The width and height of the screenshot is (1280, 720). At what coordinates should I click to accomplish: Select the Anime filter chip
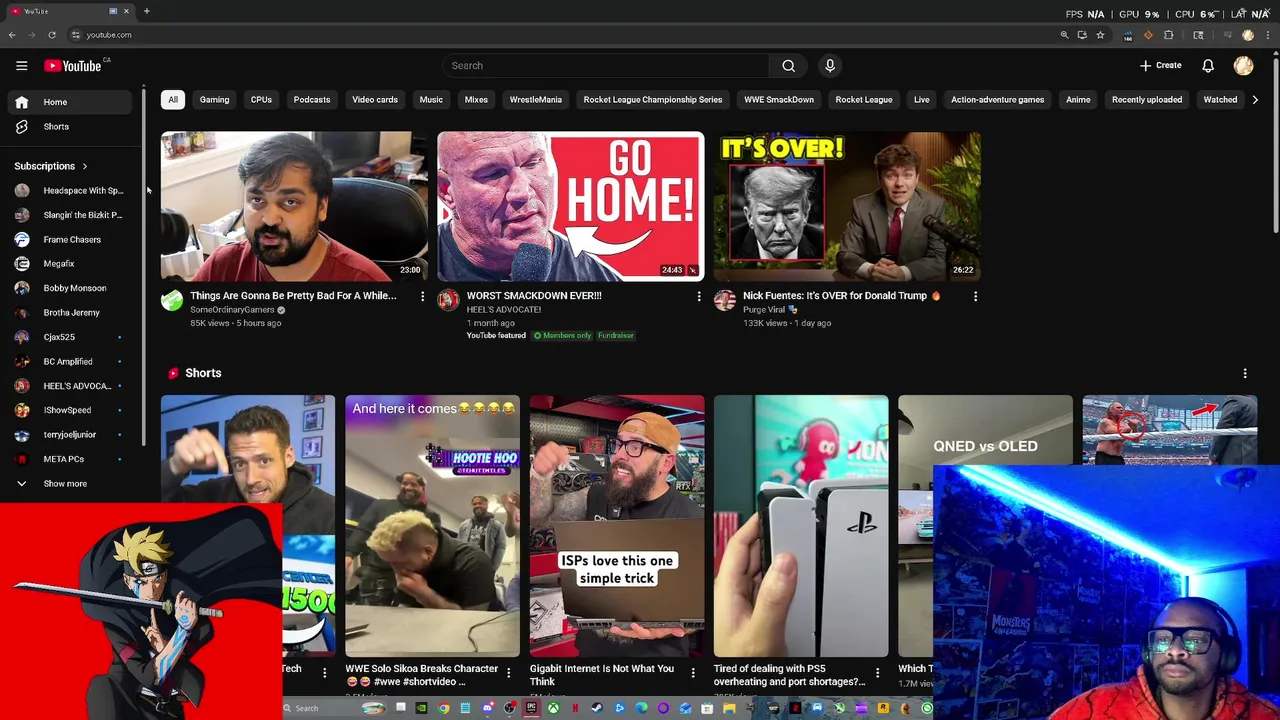[1078, 99]
